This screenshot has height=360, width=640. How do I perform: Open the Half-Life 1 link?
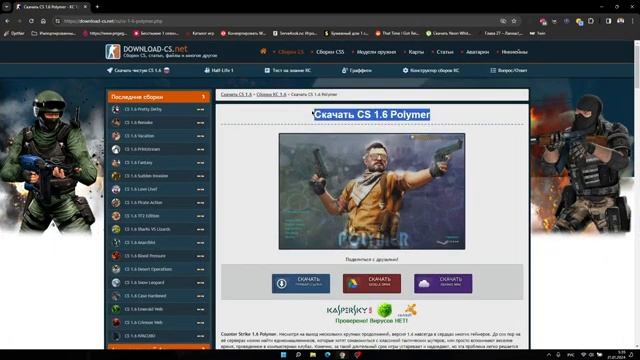pos(219,70)
